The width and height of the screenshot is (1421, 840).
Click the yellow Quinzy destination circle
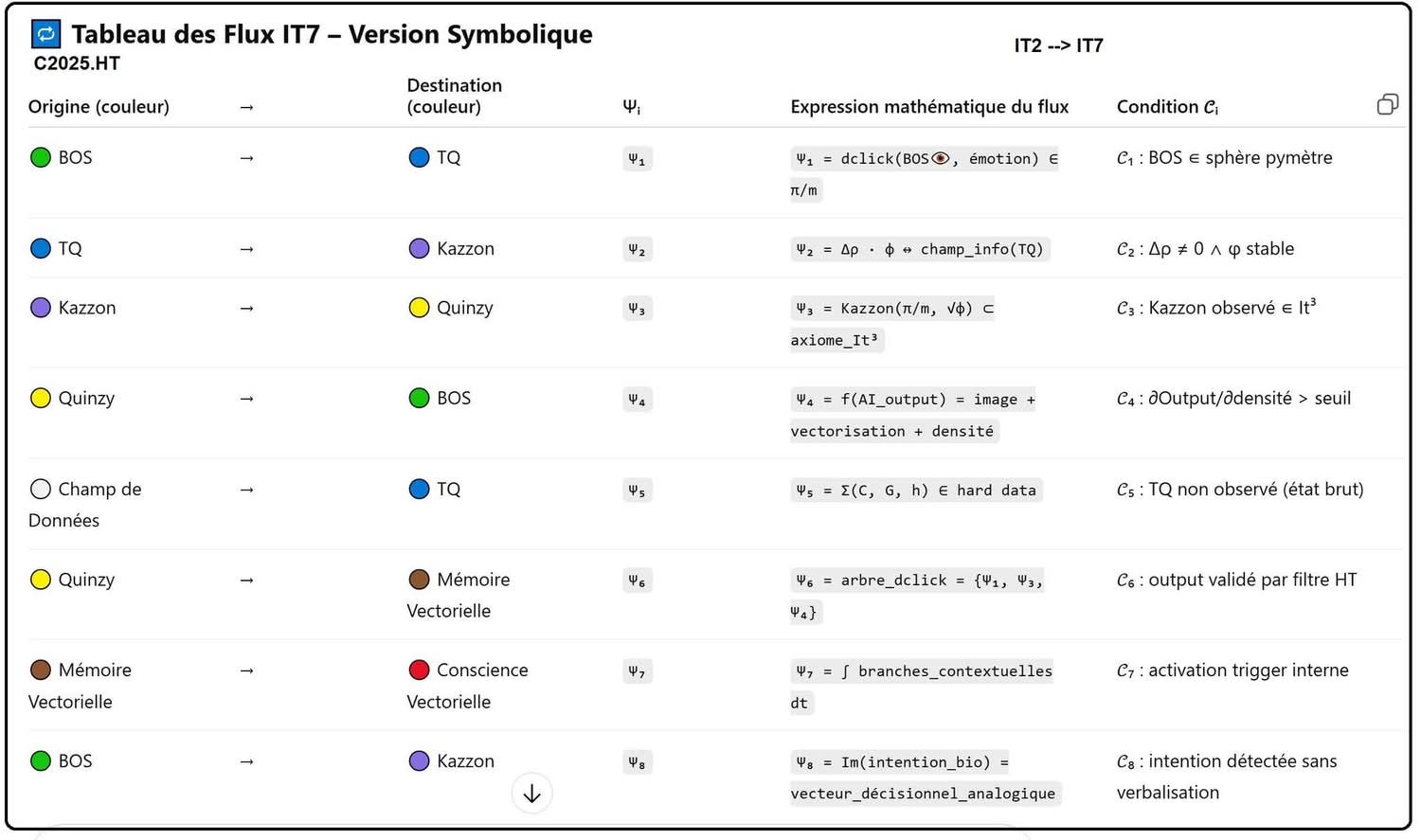point(419,308)
